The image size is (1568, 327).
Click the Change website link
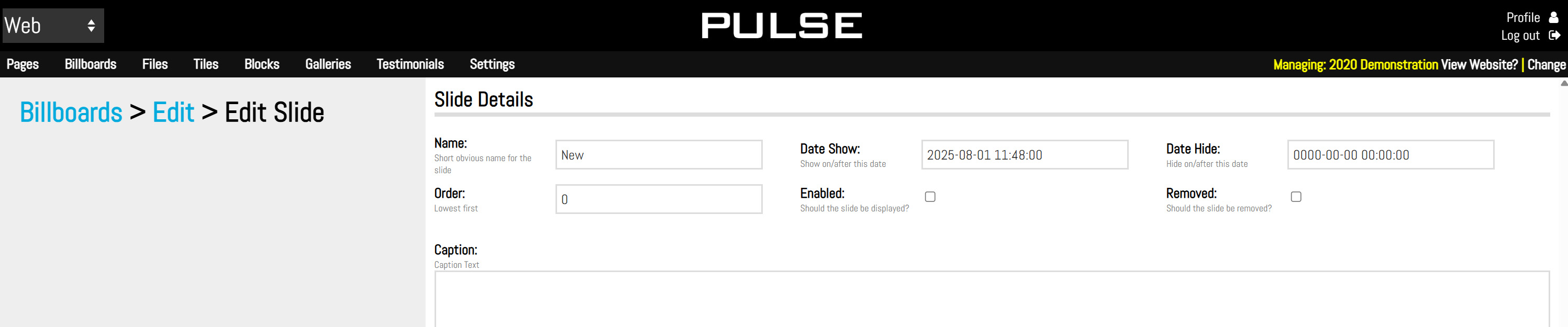[1546, 65]
